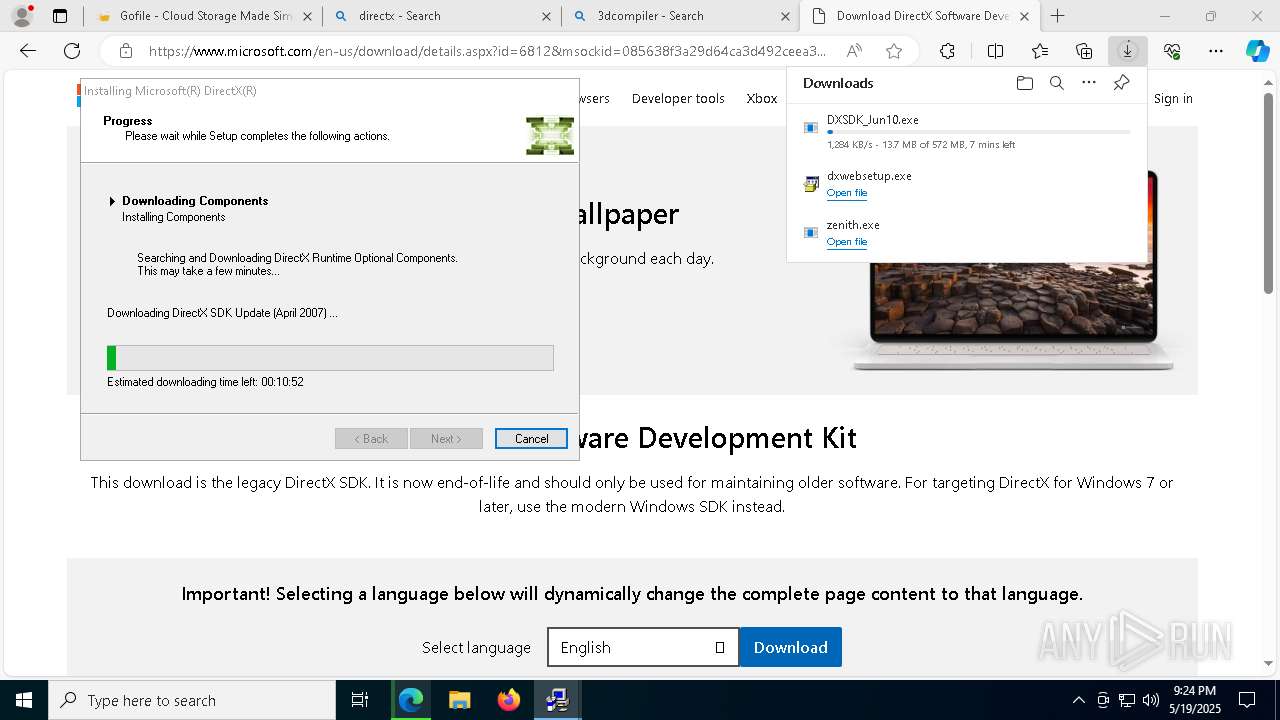The width and height of the screenshot is (1280, 720).
Task: Open Edge Settings and more menu
Action: [x=1216, y=51]
